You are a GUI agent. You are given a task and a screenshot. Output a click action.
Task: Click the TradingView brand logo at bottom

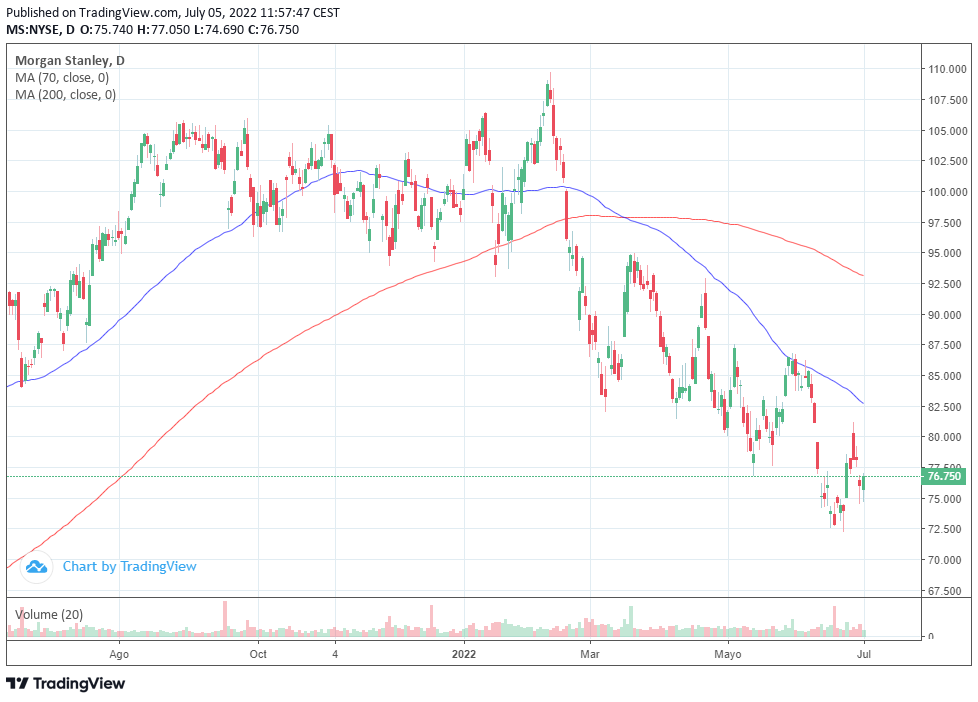point(65,684)
